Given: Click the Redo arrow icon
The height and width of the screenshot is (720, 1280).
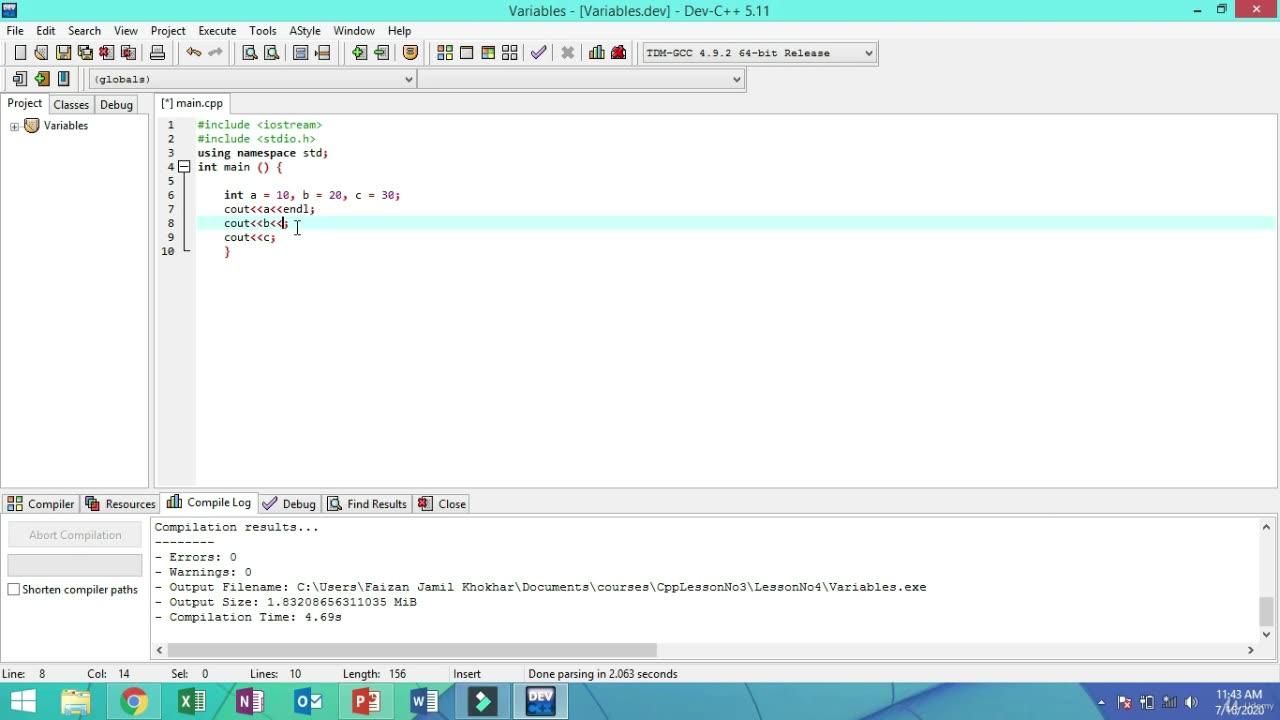Looking at the screenshot, I should pos(215,53).
